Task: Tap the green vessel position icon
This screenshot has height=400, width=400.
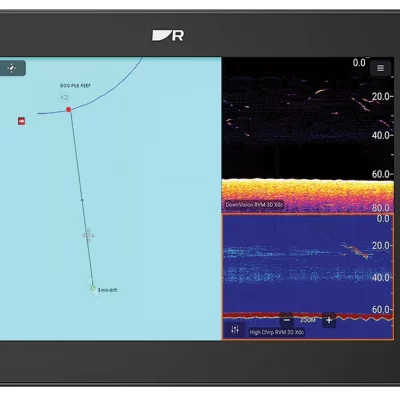Action: 93,288
